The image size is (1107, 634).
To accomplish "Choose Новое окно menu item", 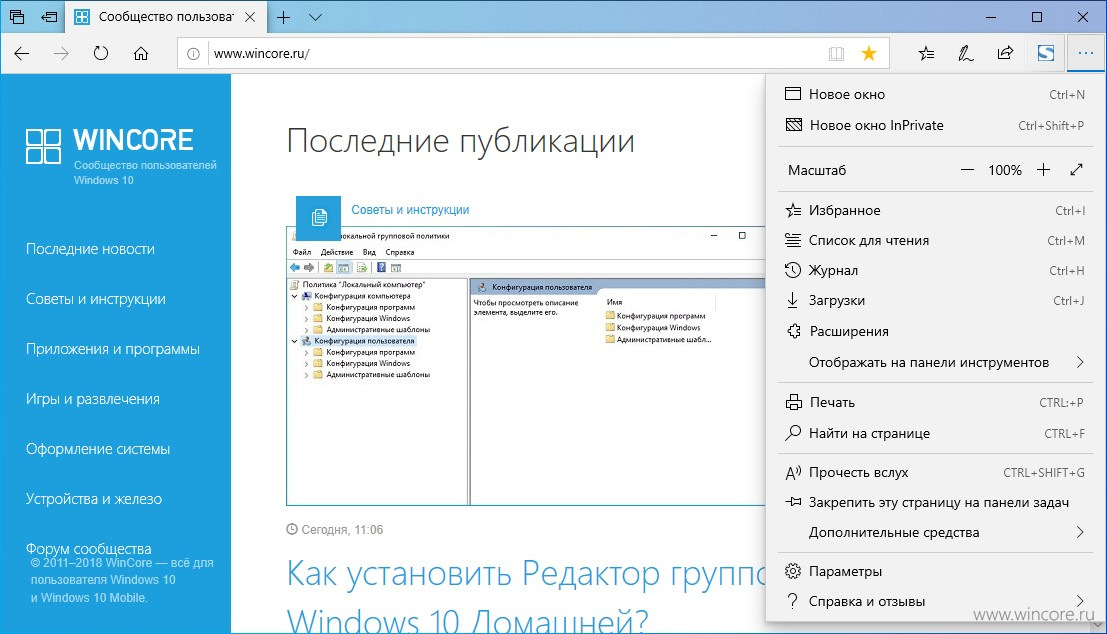I will pos(935,94).
